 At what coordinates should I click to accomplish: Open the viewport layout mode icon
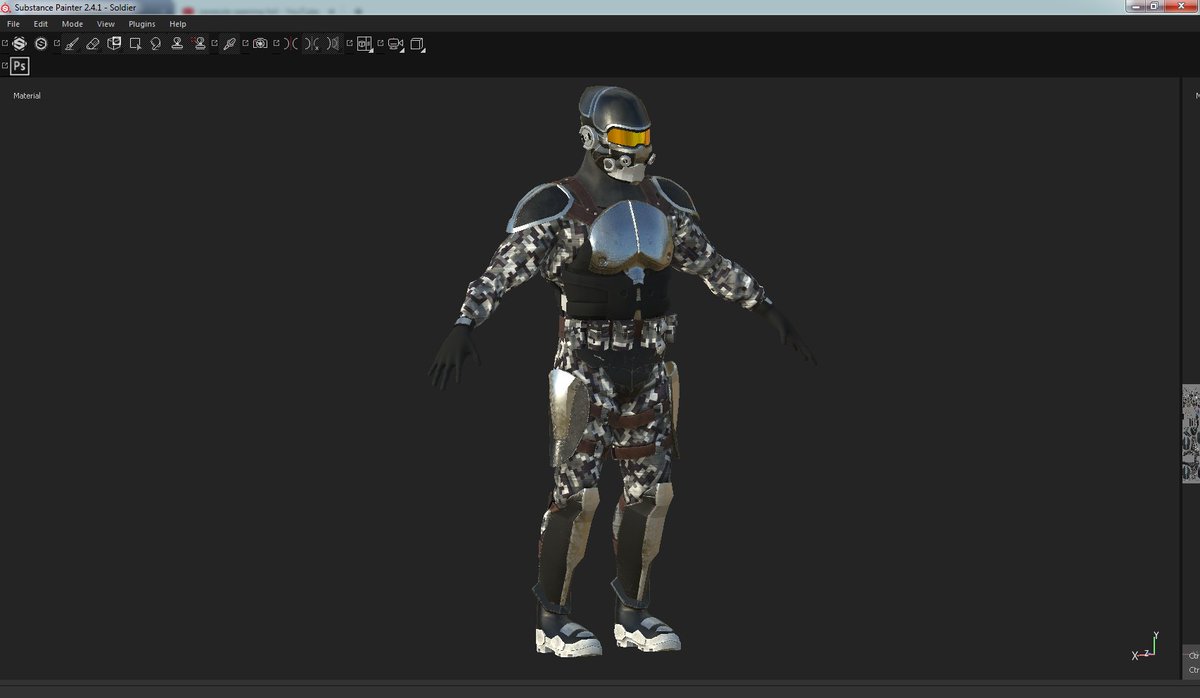tap(365, 44)
